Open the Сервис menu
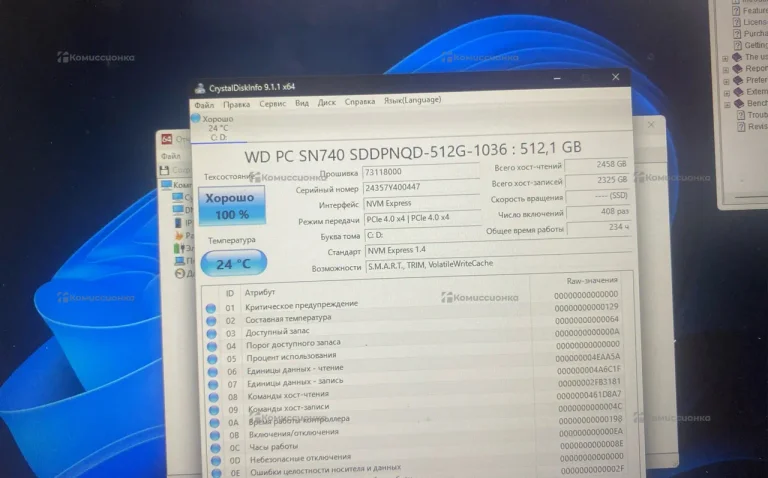Screen dimensions: 768x478 pos(273,104)
